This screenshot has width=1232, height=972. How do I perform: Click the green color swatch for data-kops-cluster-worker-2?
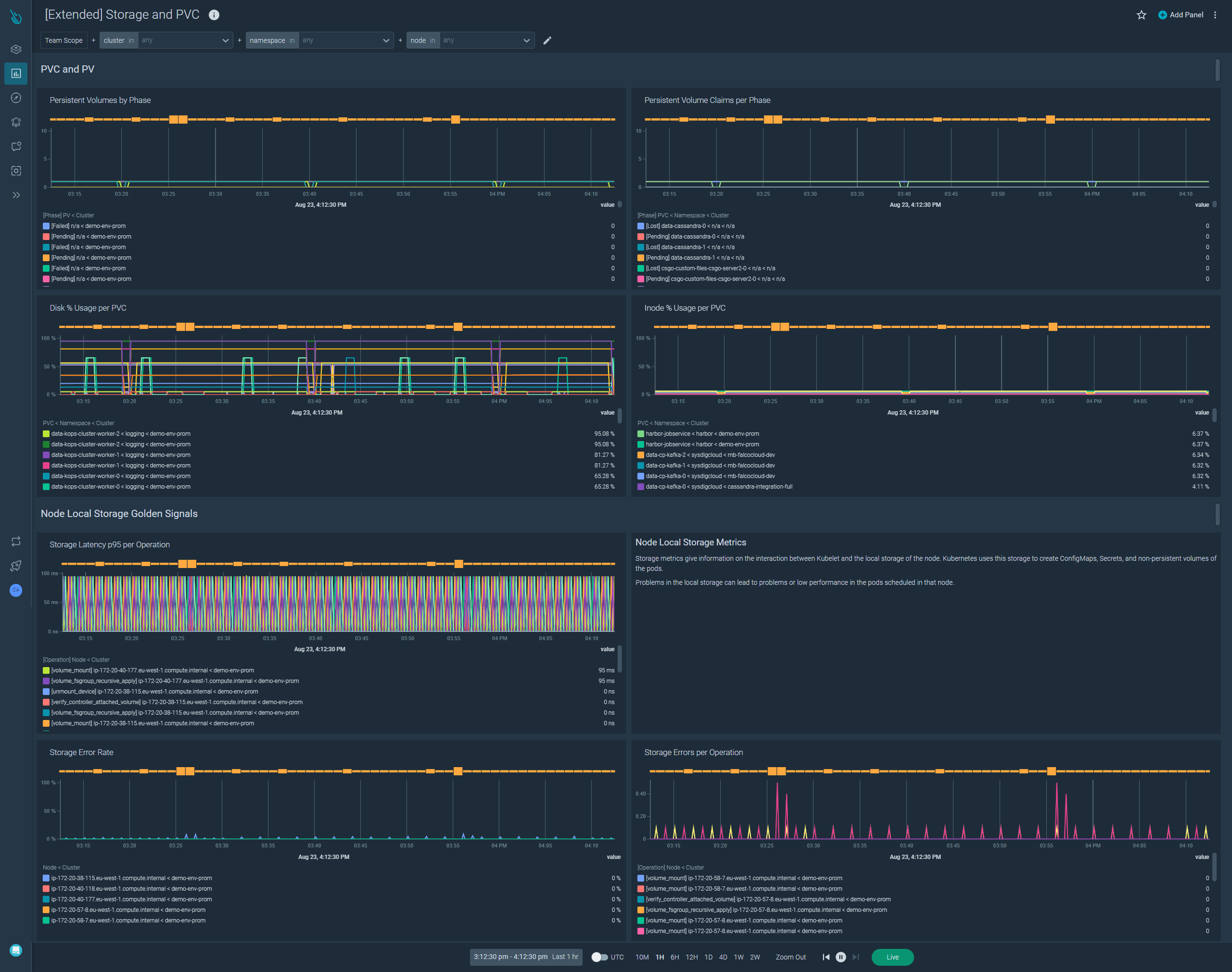pyautogui.click(x=46, y=444)
